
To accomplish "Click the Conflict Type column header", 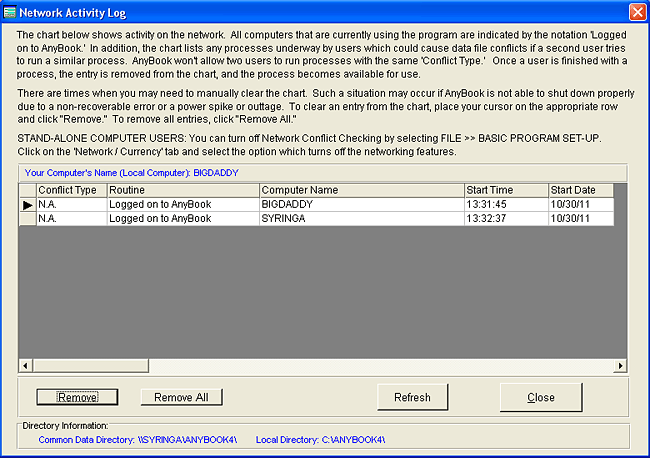I will click(x=70, y=190).
